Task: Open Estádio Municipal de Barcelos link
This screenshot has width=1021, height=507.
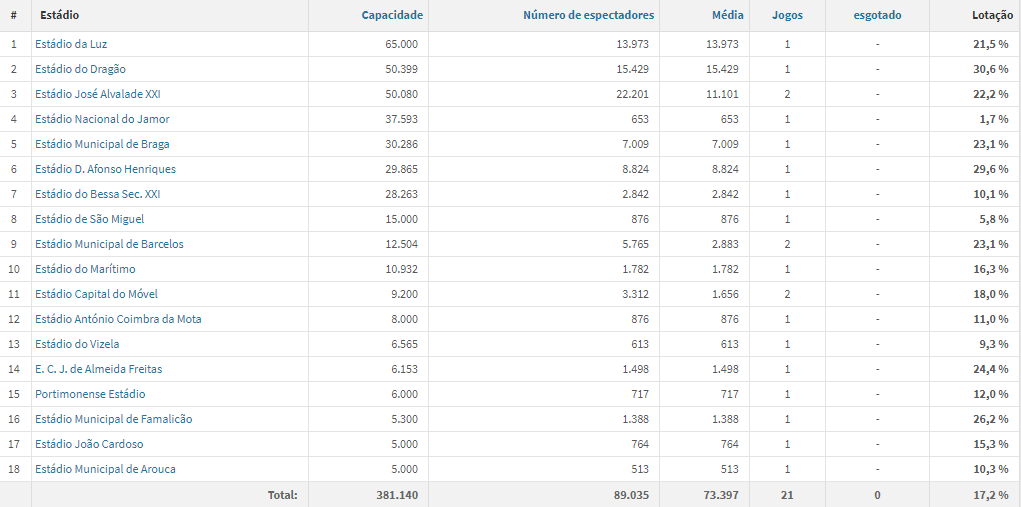Action: pos(109,244)
